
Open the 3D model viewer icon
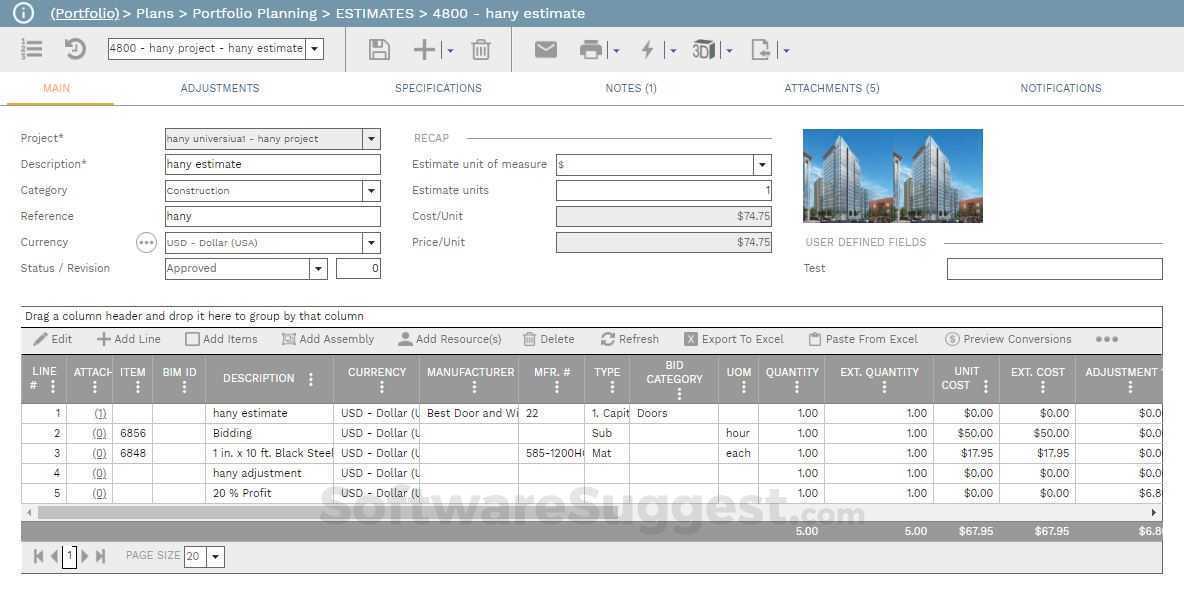pos(706,49)
